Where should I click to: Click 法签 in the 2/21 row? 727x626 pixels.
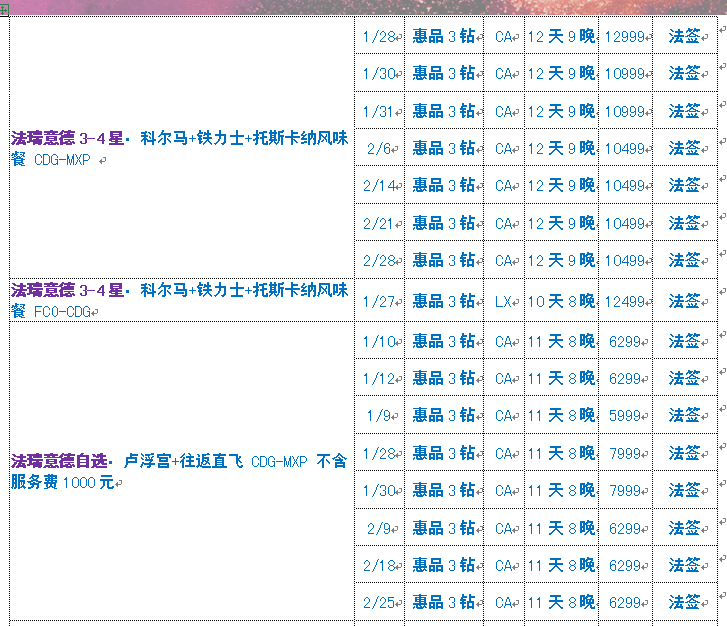[685, 224]
